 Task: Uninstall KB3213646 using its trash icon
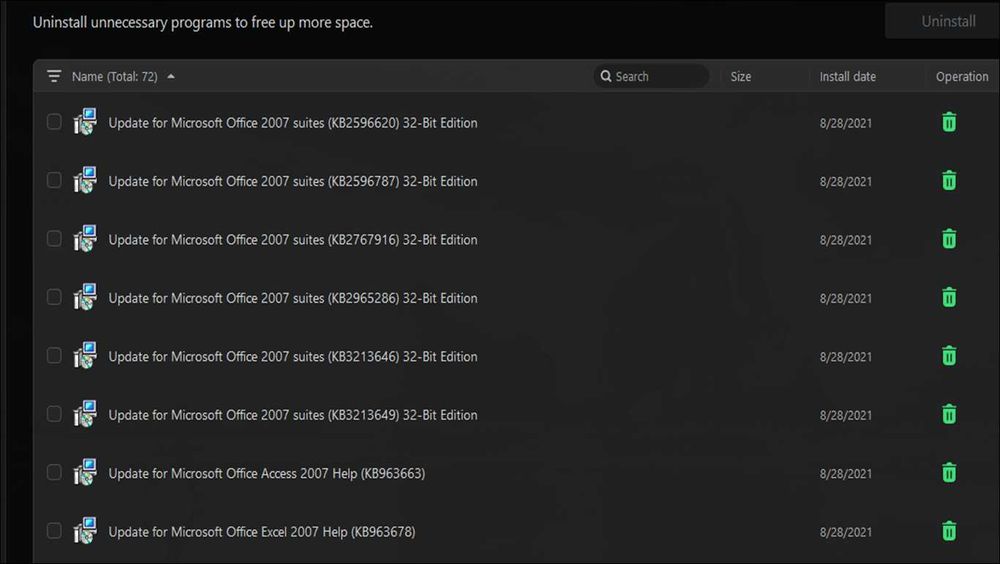pyautogui.click(x=949, y=355)
